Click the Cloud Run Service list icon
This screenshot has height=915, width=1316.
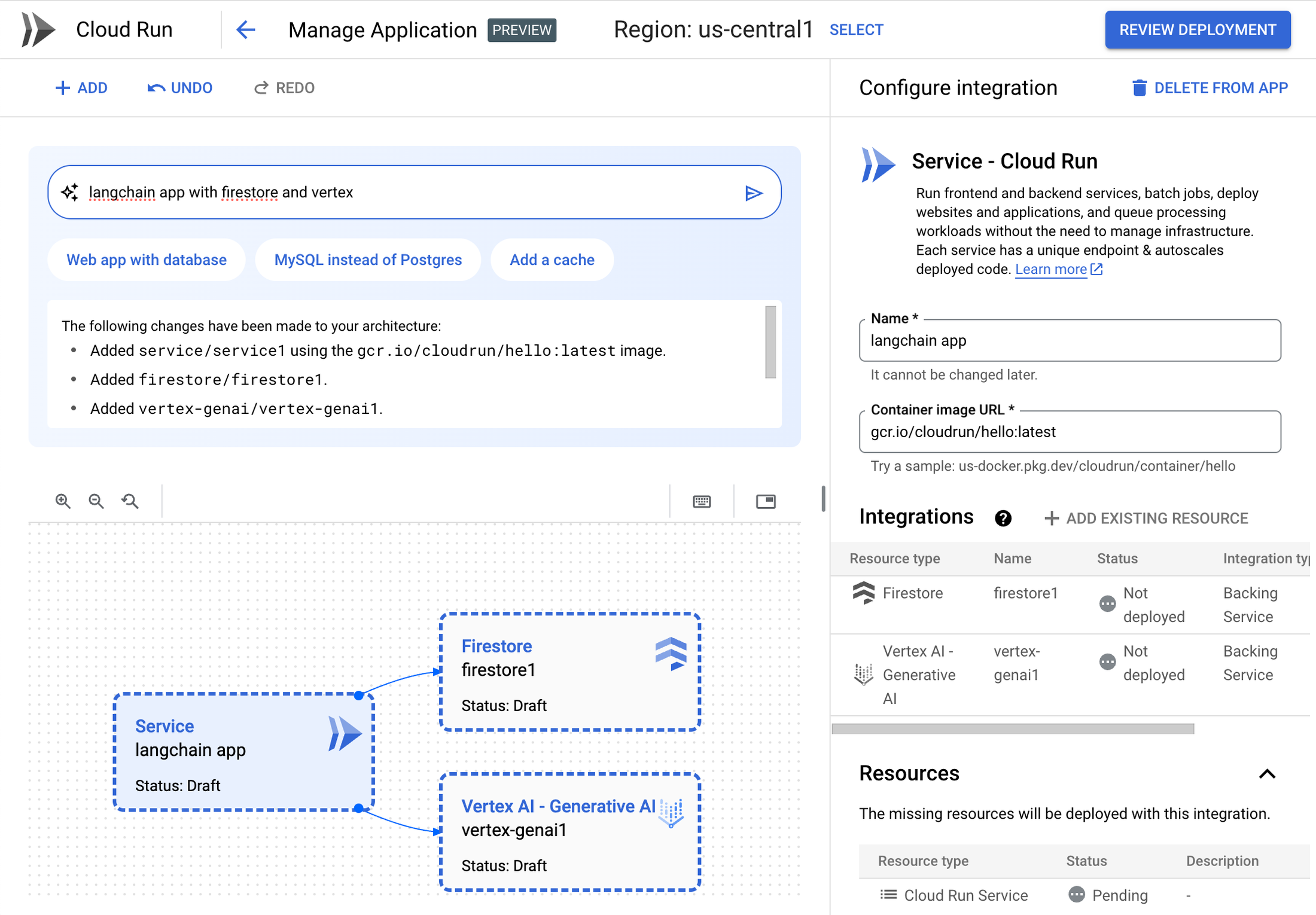pos(888,895)
